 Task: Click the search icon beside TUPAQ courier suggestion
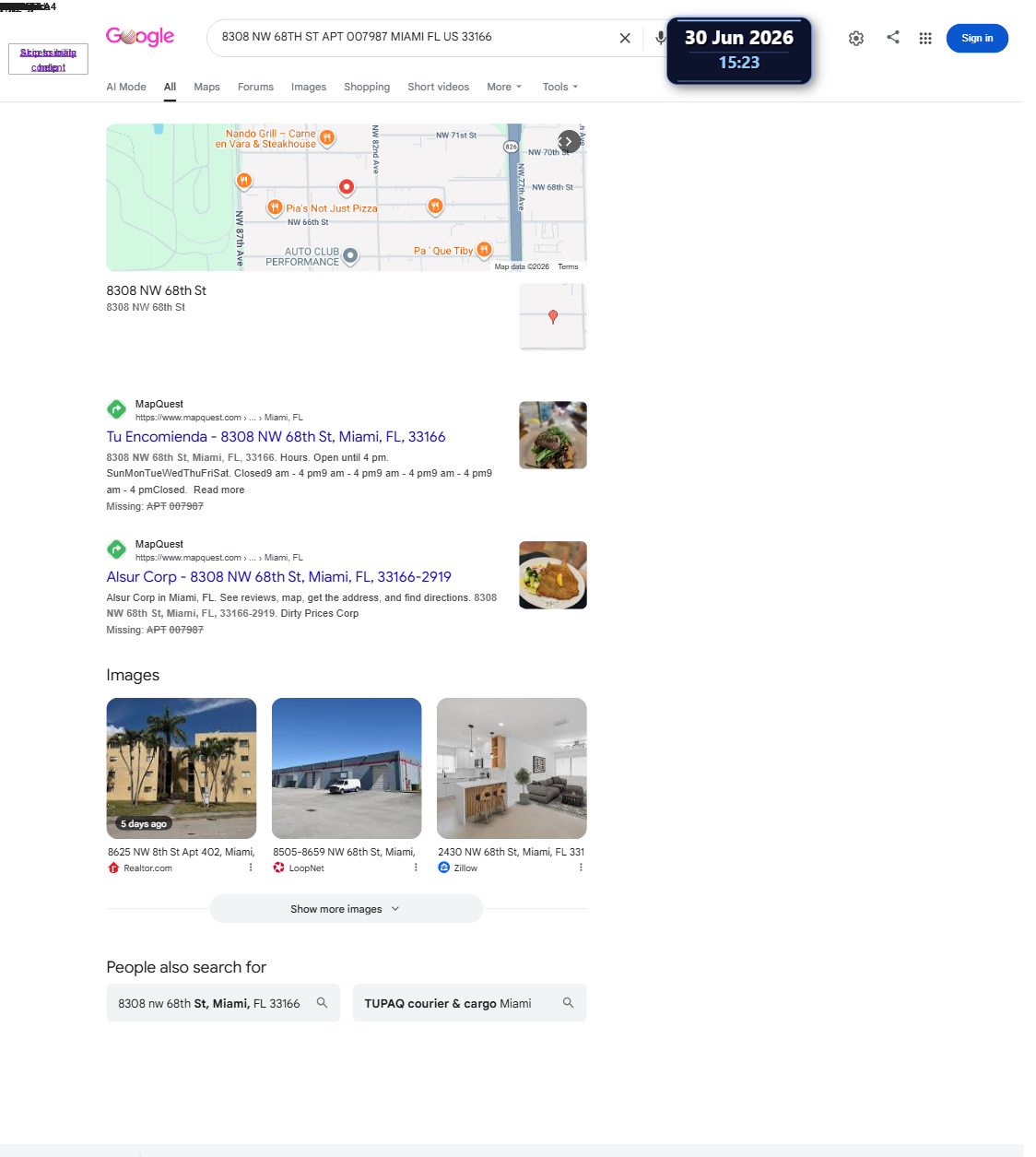coord(568,1002)
